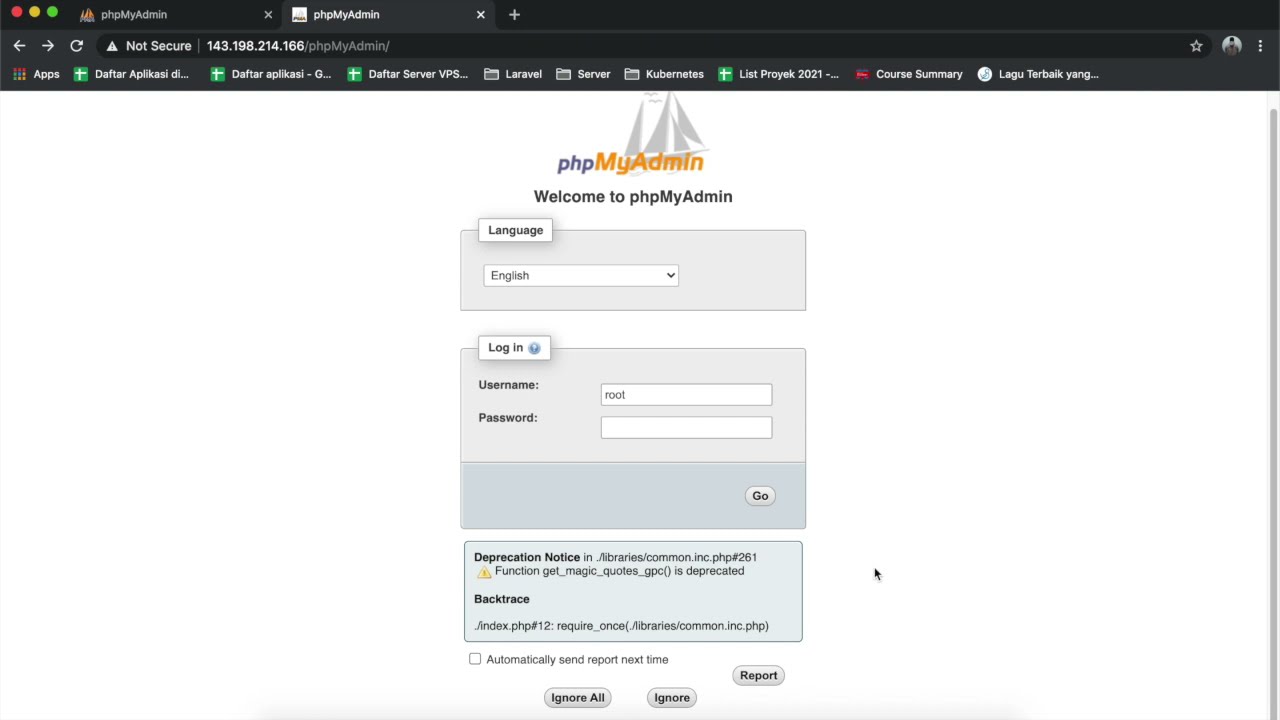Click the address bar URL
Screen dimensions: 1280x720
(298, 46)
